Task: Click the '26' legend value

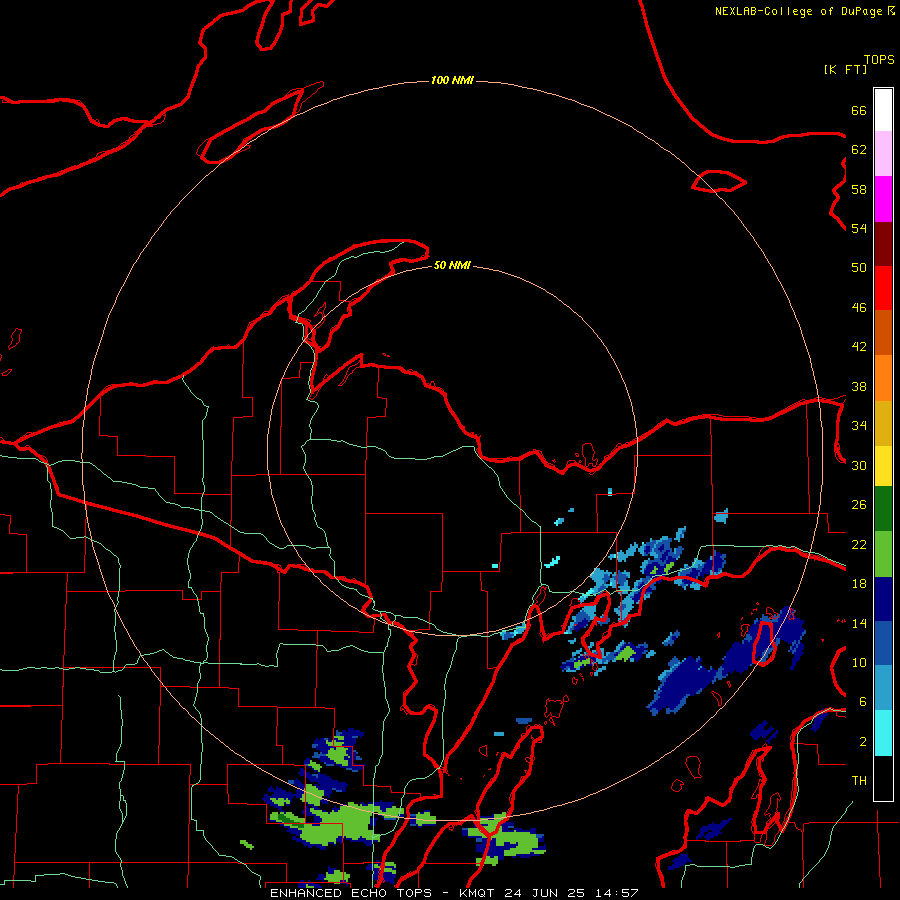Action: pyautogui.click(x=859, y=505)
